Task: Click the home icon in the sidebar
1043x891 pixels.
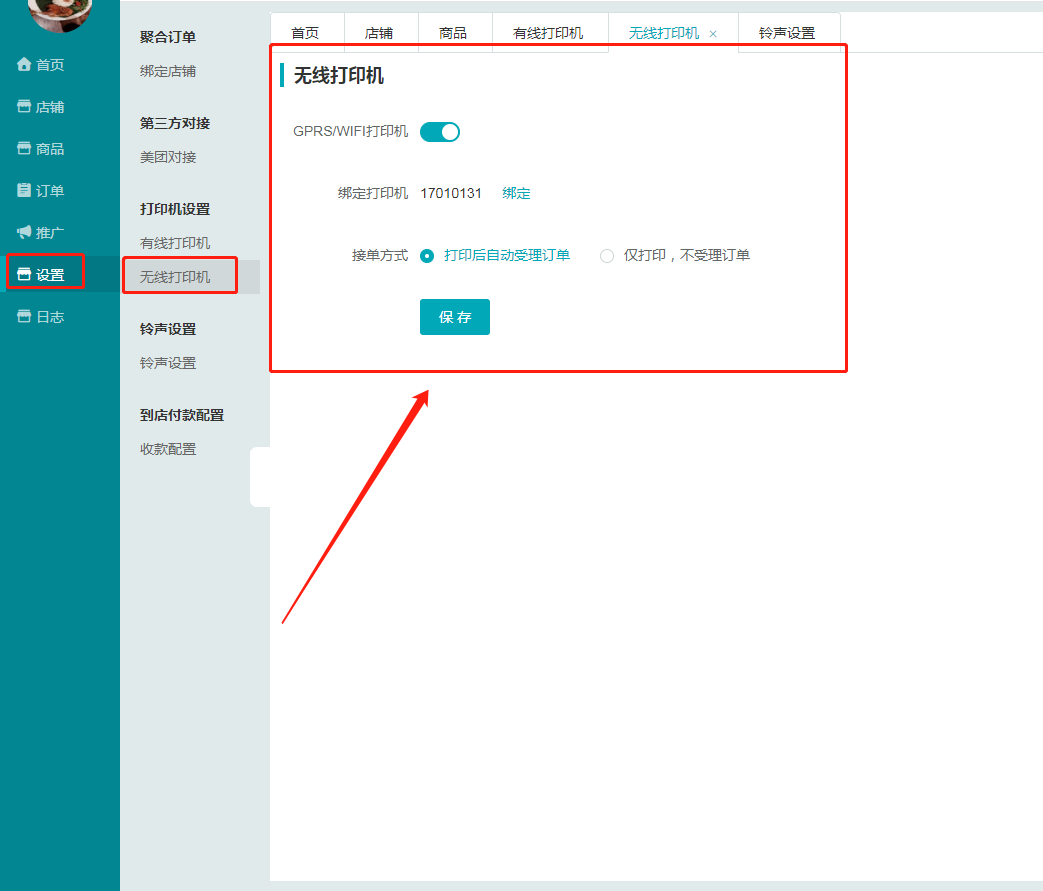Action: (24, 65)
